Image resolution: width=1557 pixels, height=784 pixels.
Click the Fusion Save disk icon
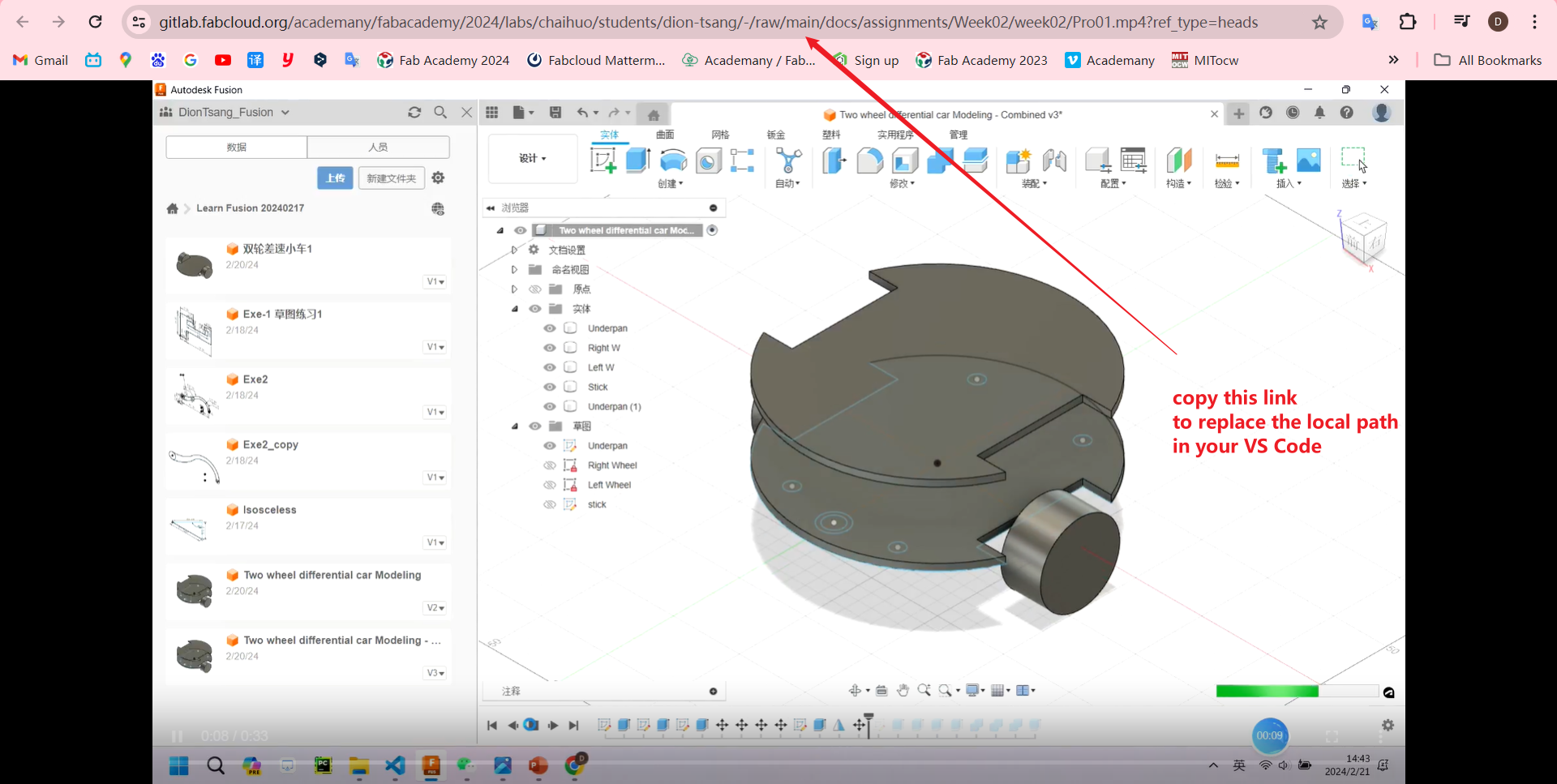555,113
